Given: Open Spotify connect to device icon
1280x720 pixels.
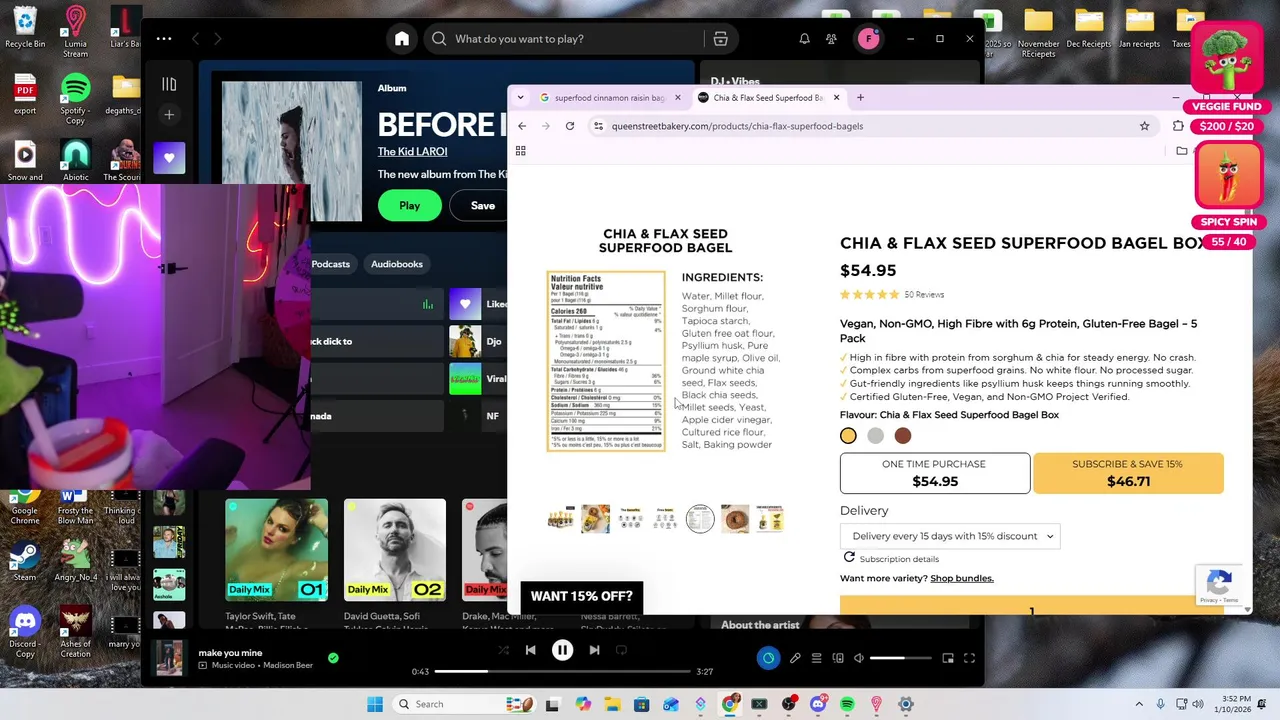Looking at the screenshot, I should click(838, 658).
